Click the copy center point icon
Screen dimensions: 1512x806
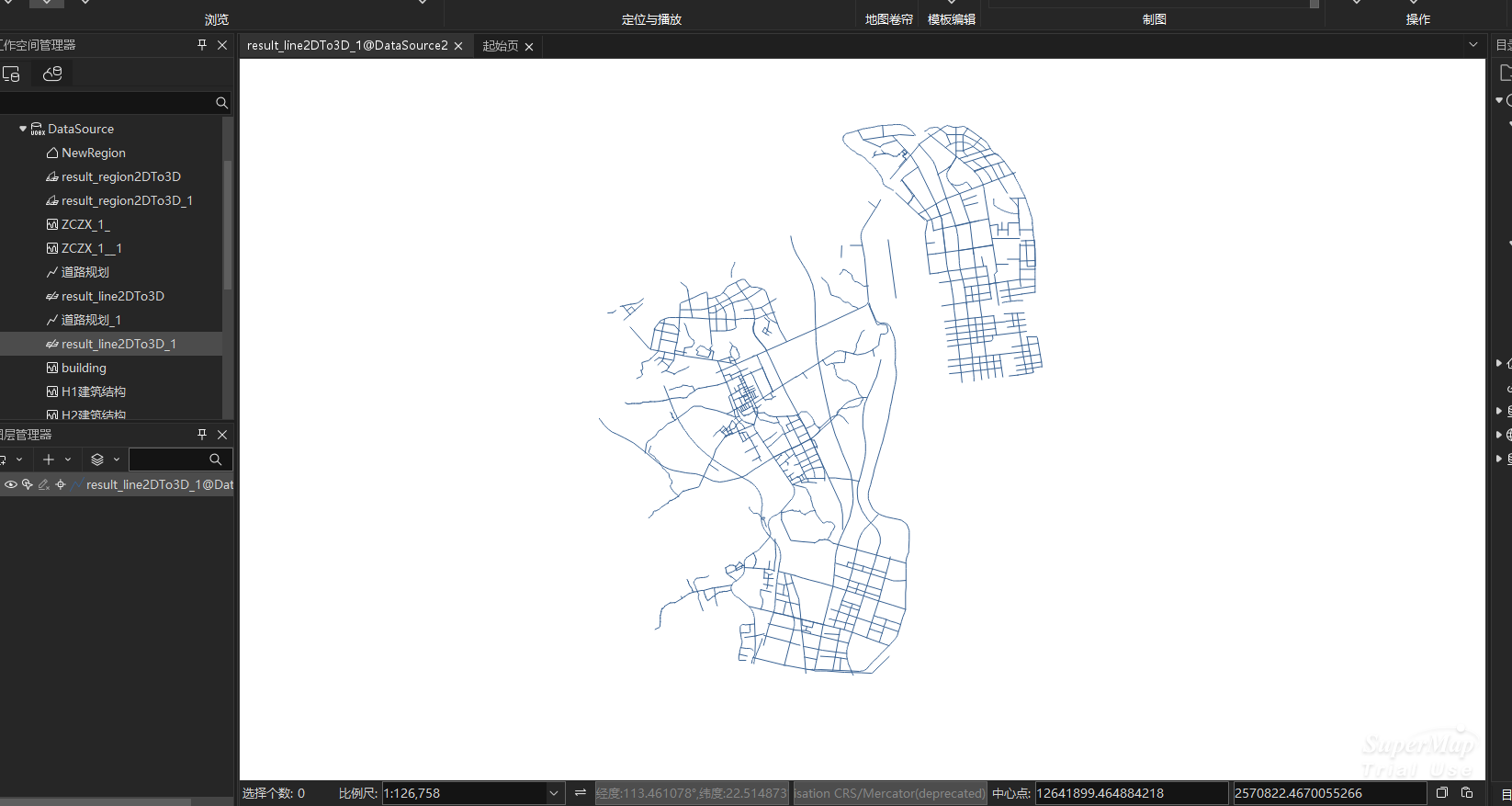coord(1442,793)
